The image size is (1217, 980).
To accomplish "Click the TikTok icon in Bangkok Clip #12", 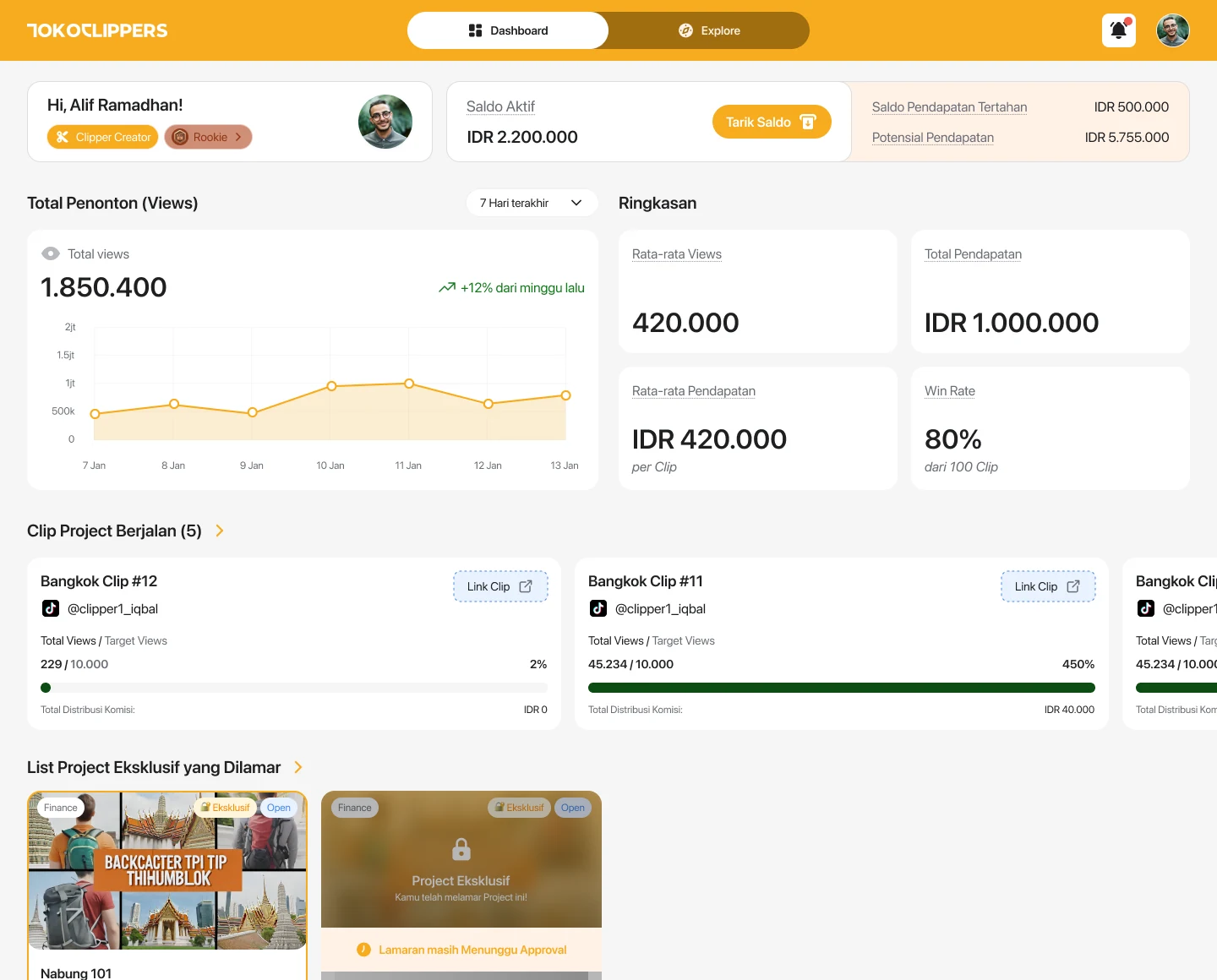I will [51, 608].
